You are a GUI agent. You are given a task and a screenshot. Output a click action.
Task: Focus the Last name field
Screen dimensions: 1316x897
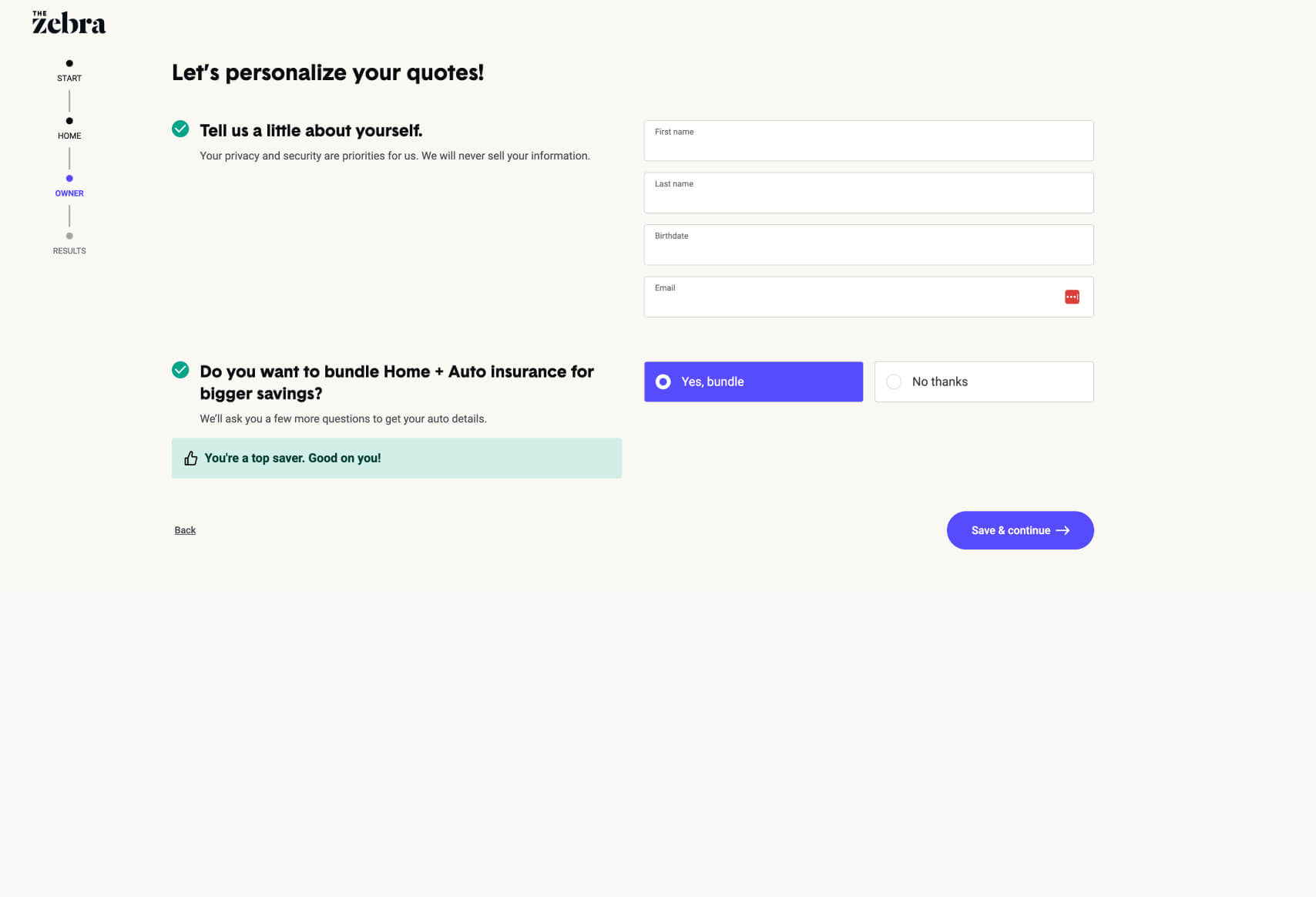click(x=868, y=193)
